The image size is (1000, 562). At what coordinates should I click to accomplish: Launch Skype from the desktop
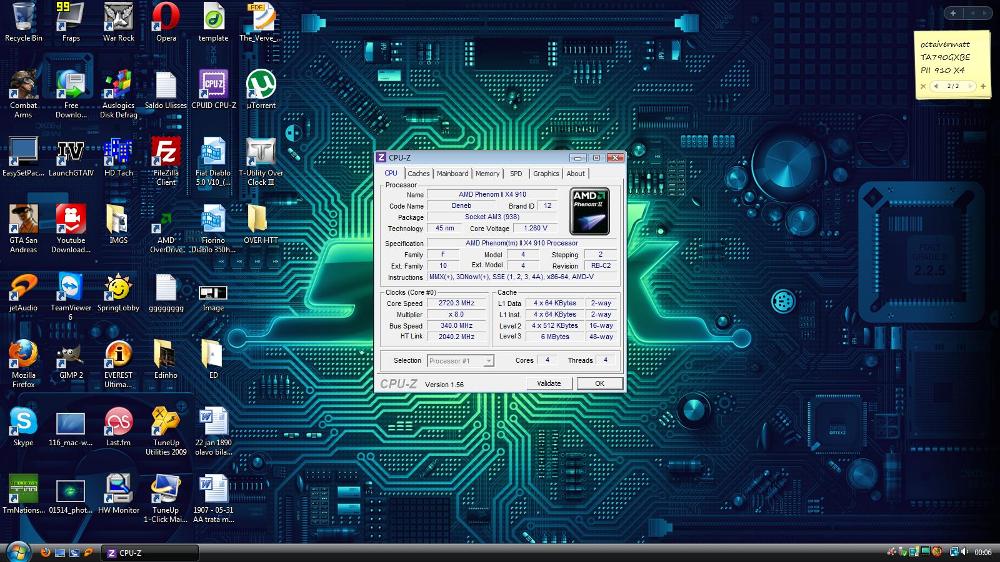click(24, 427)
